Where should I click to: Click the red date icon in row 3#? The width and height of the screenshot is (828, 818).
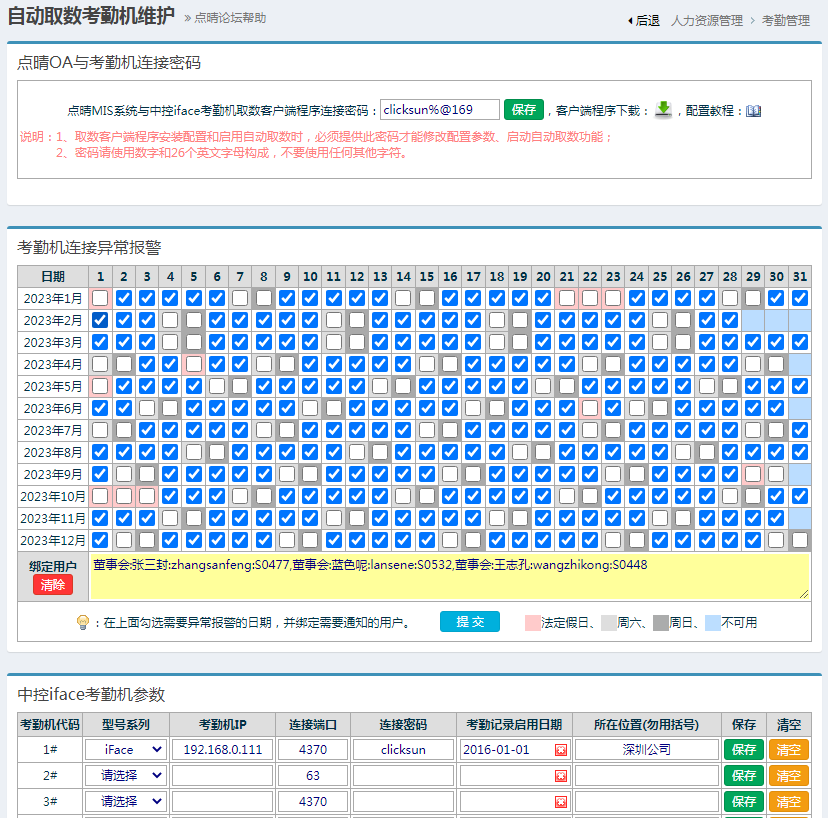pos(561,802)
